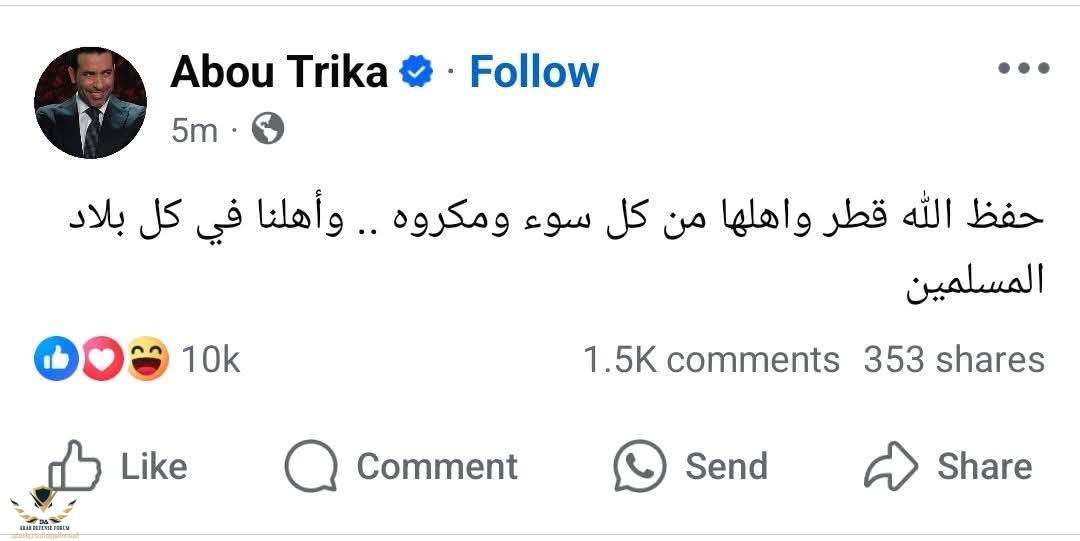Expand the 1.5K comments section

(711, 360)
